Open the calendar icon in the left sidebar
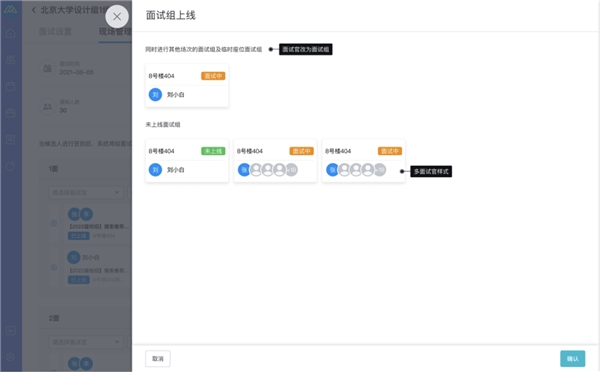 (x=11, y=86)
